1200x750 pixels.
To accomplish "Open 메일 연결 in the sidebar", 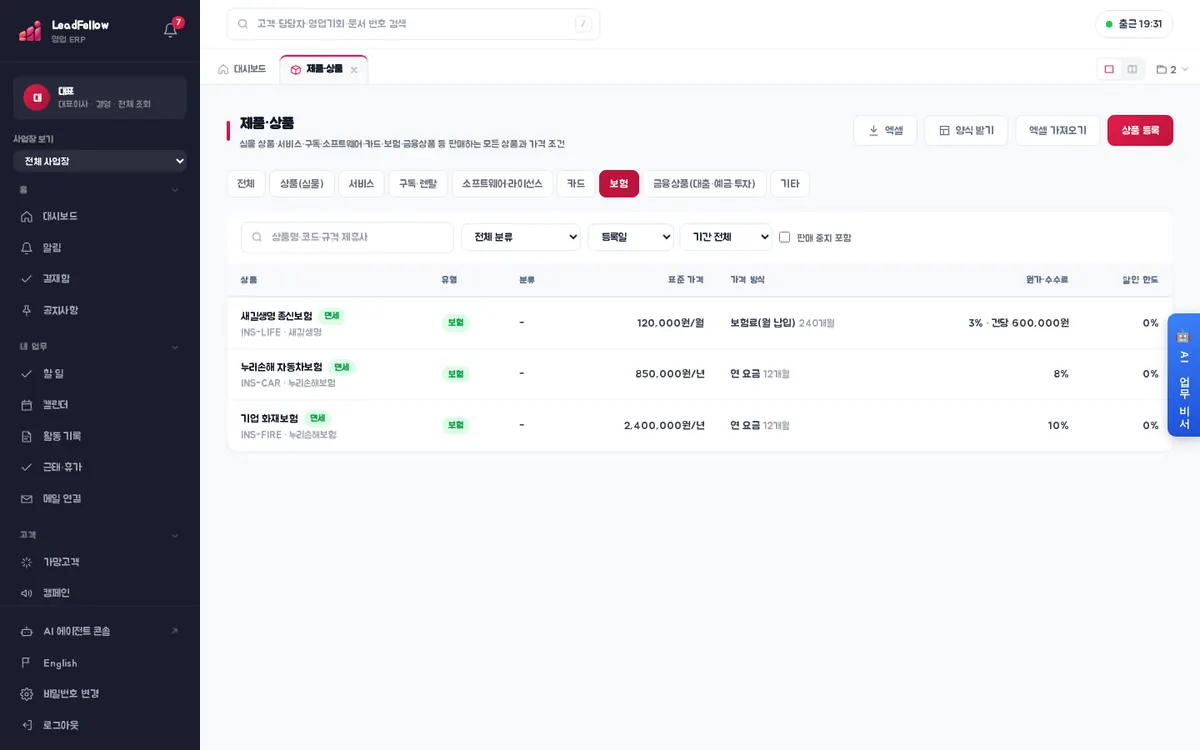I will pos(100,498).
